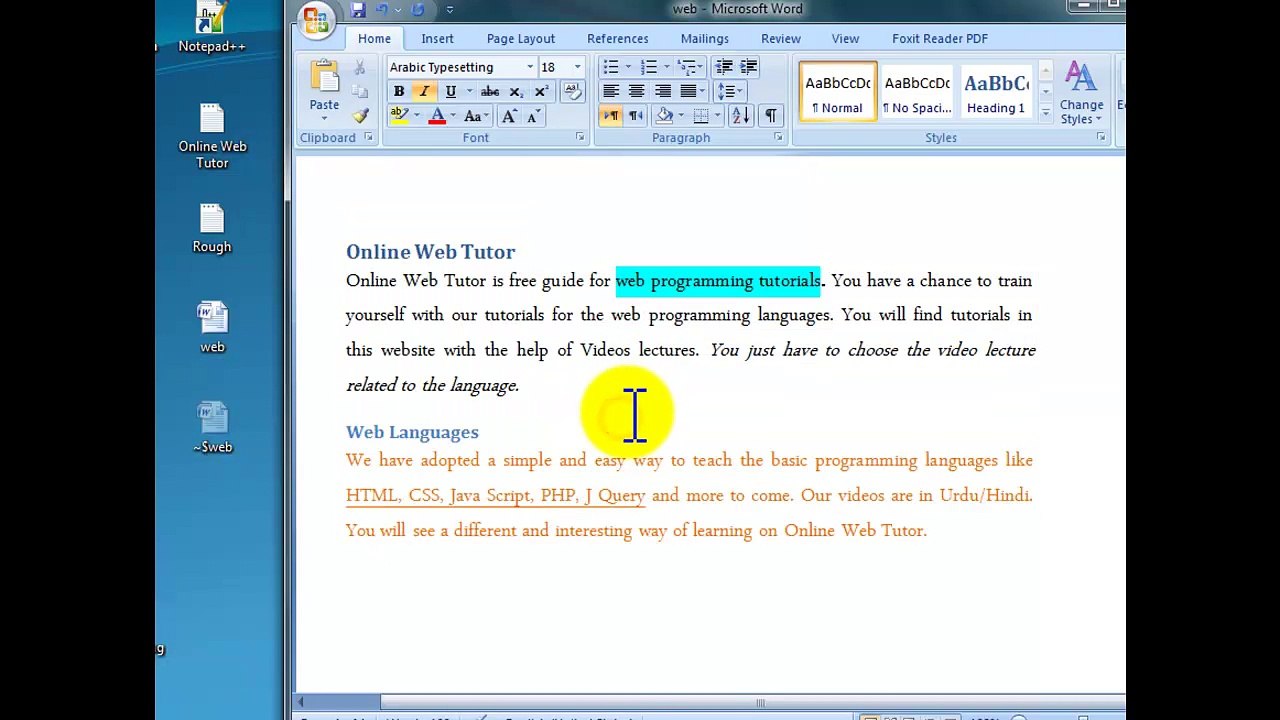
Task: Toggle Italic formatting off
Action: (424, 92)
